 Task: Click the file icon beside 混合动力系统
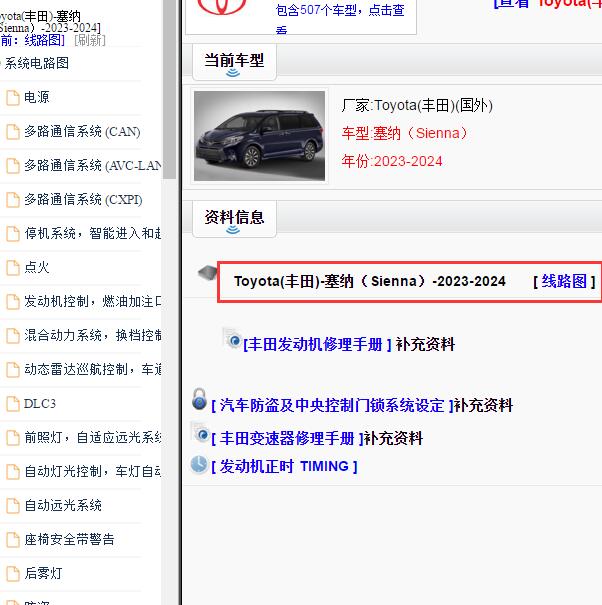[13, 335]
